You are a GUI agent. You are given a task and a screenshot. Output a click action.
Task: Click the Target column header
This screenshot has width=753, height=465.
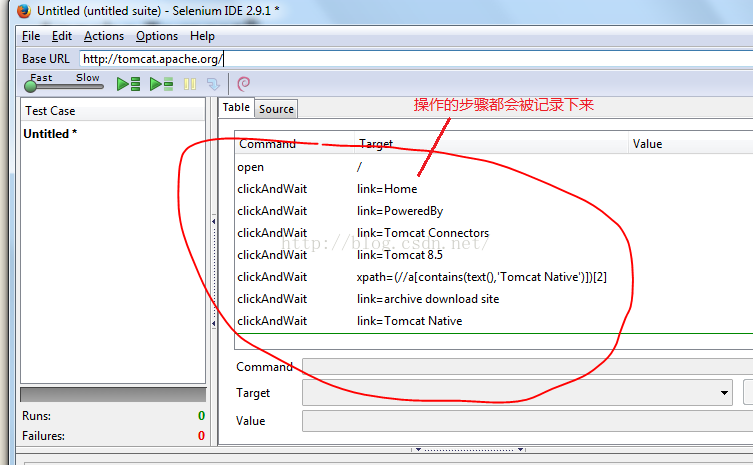point(491,144)
